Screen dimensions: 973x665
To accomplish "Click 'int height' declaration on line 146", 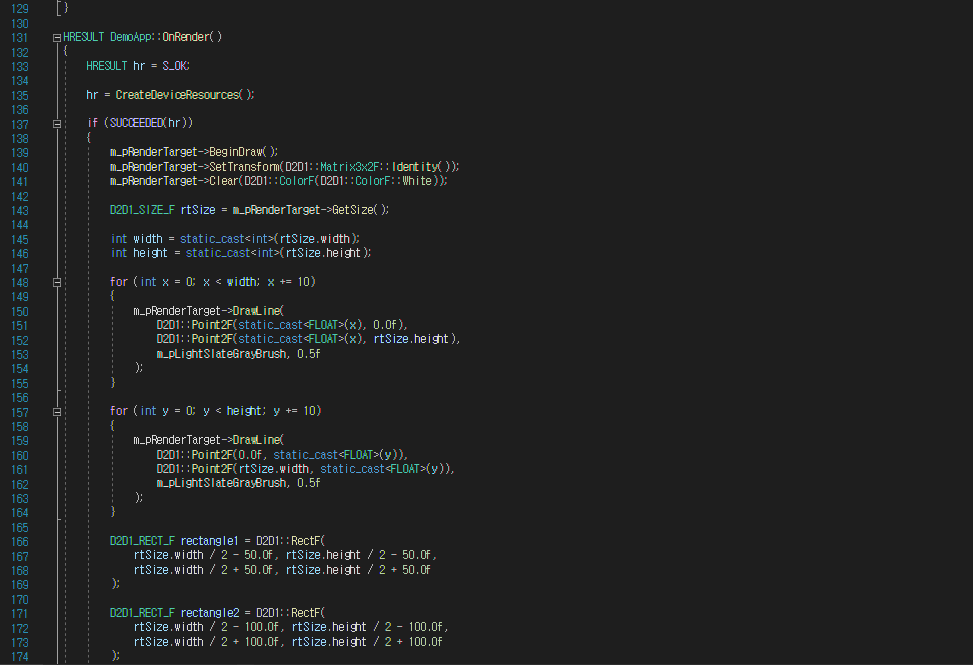I will (x=139, y=253).
